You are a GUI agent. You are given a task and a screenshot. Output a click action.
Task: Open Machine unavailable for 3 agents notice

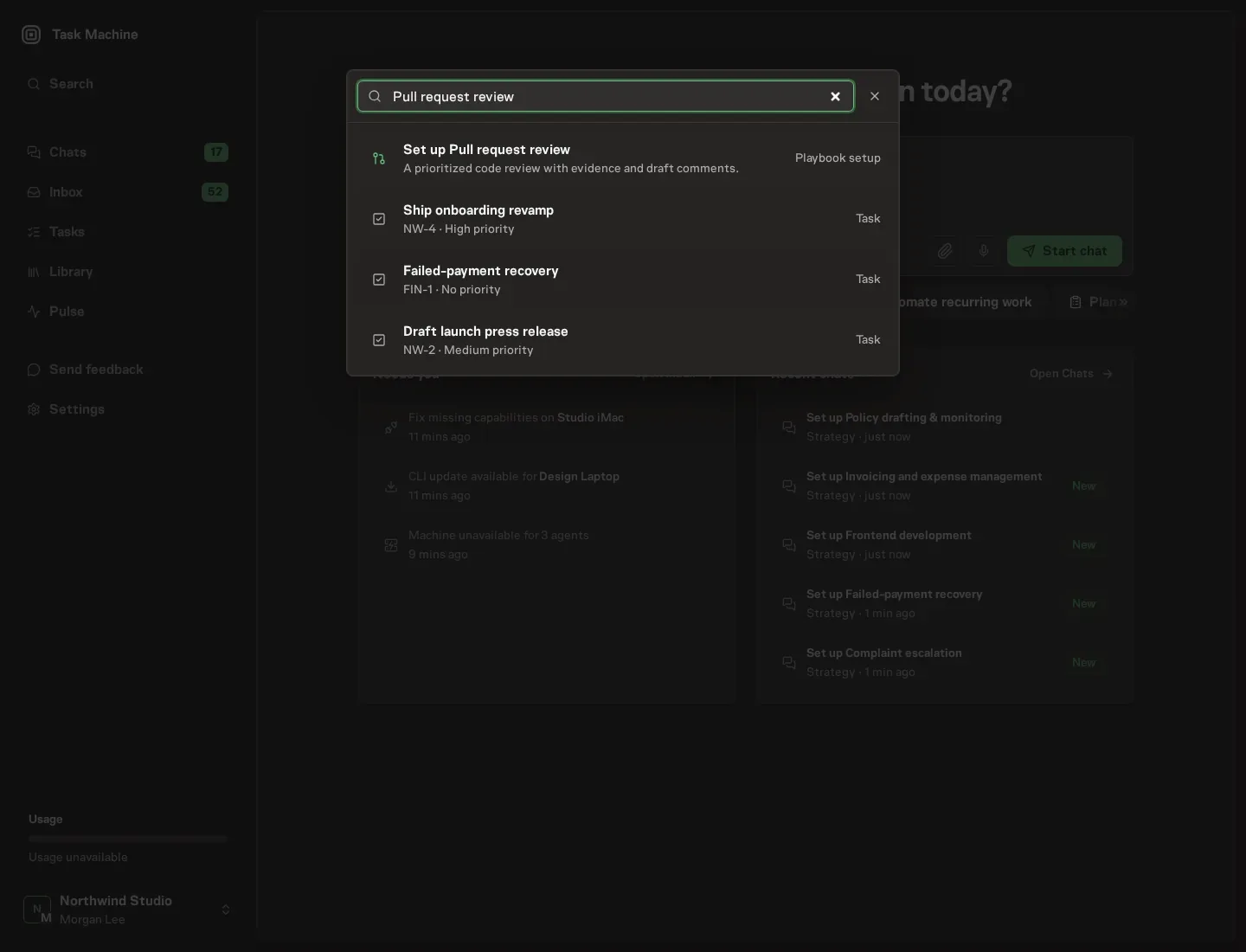pos(547,544)
